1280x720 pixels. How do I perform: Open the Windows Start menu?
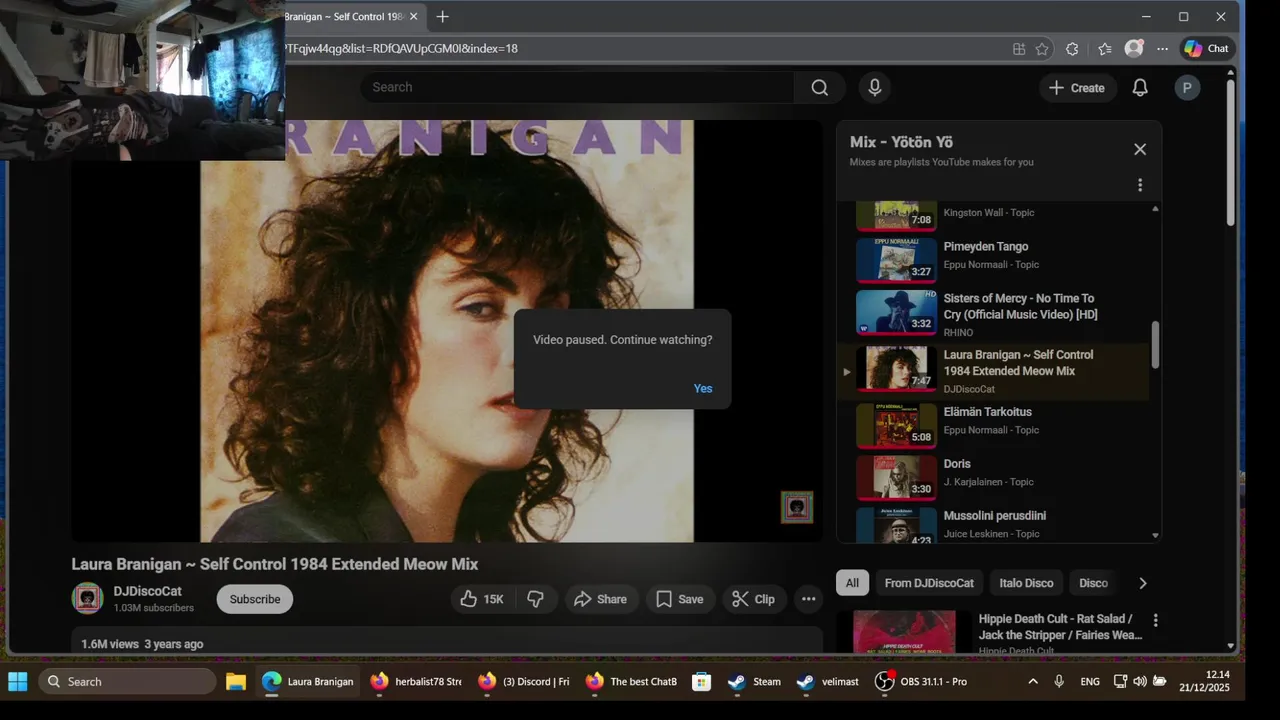point(18,682)
